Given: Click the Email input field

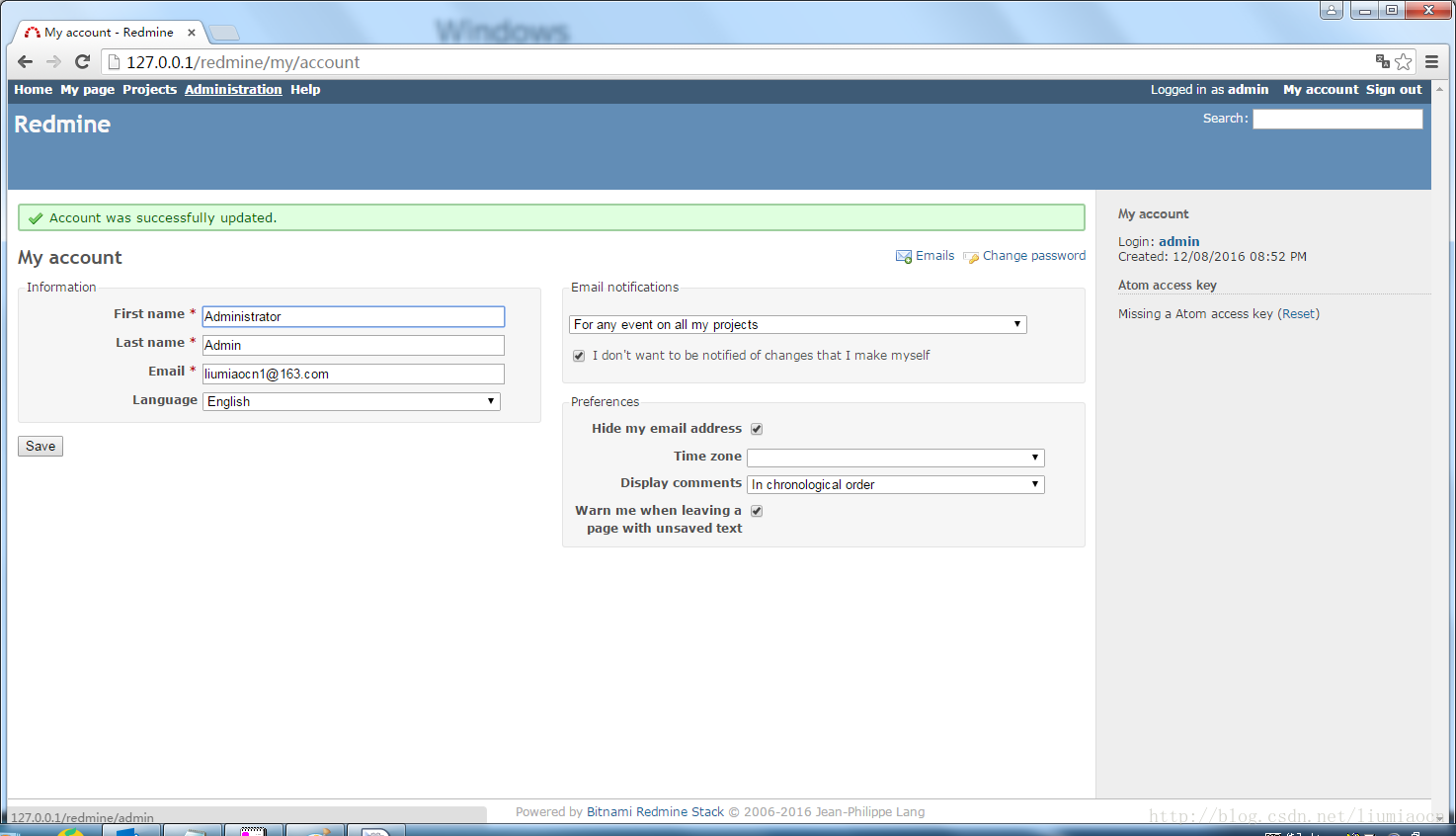Looking at the screenshot, I should point(354,374).
